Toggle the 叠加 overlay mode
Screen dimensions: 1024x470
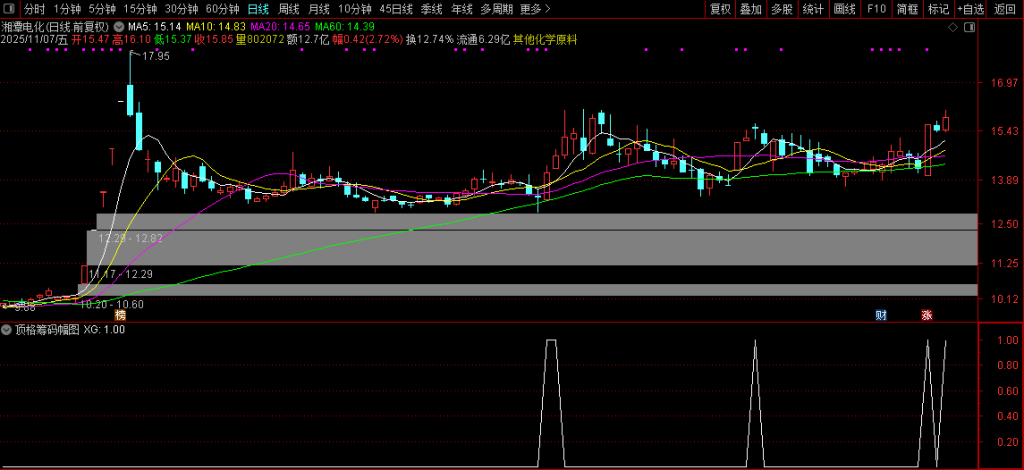(751, 9)
